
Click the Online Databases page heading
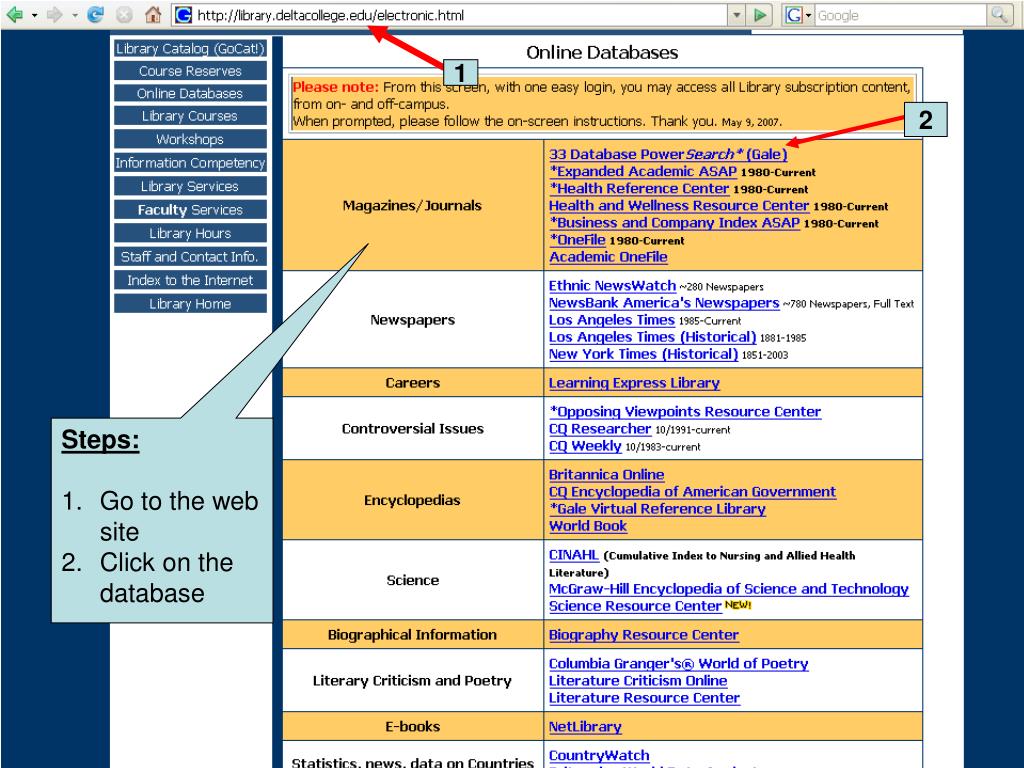pos(602,52)
